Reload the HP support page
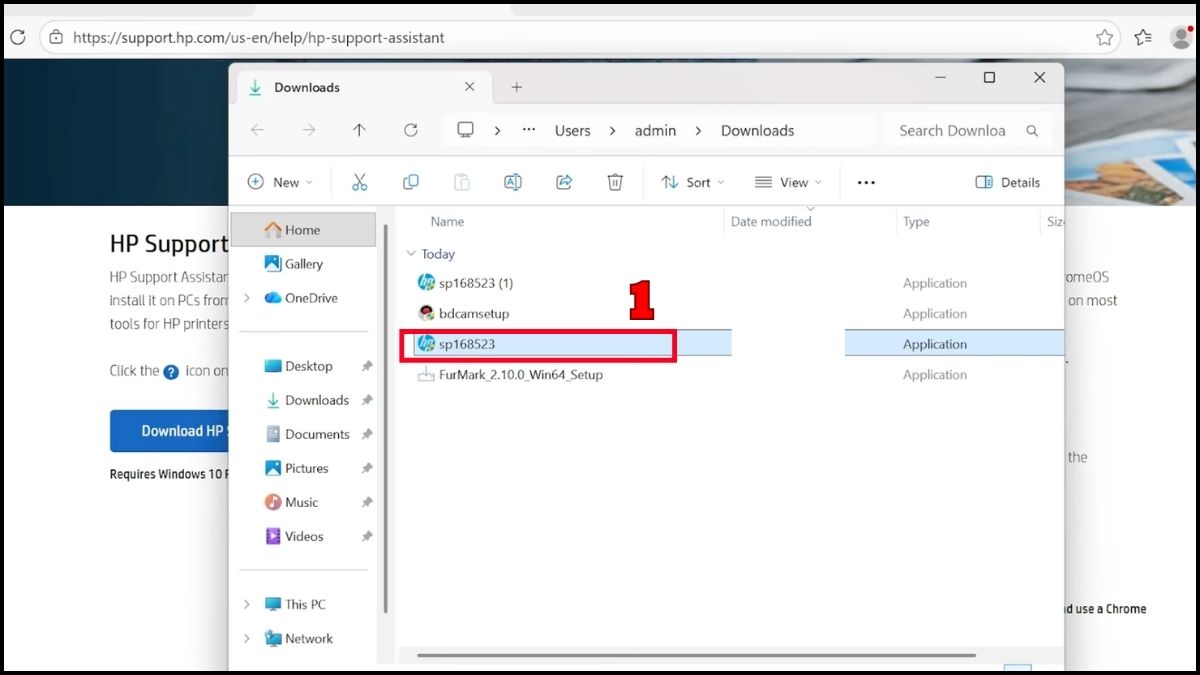 click(x=17, y=37)
